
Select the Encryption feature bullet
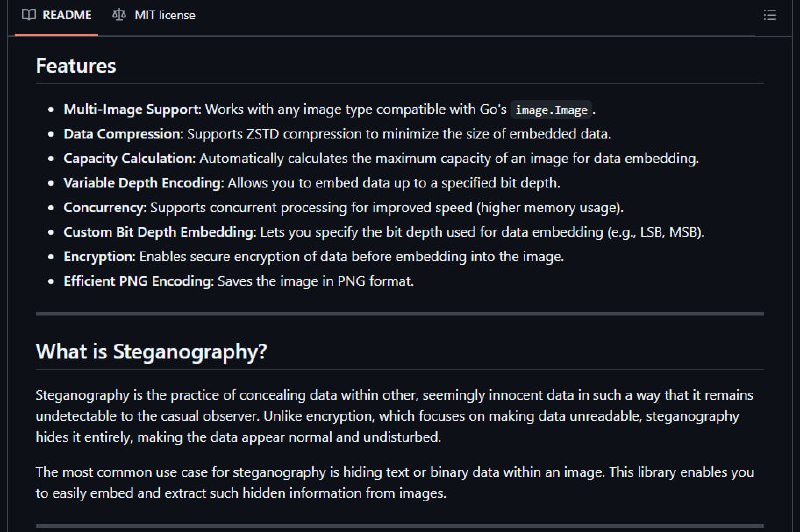tap(314, 256)
